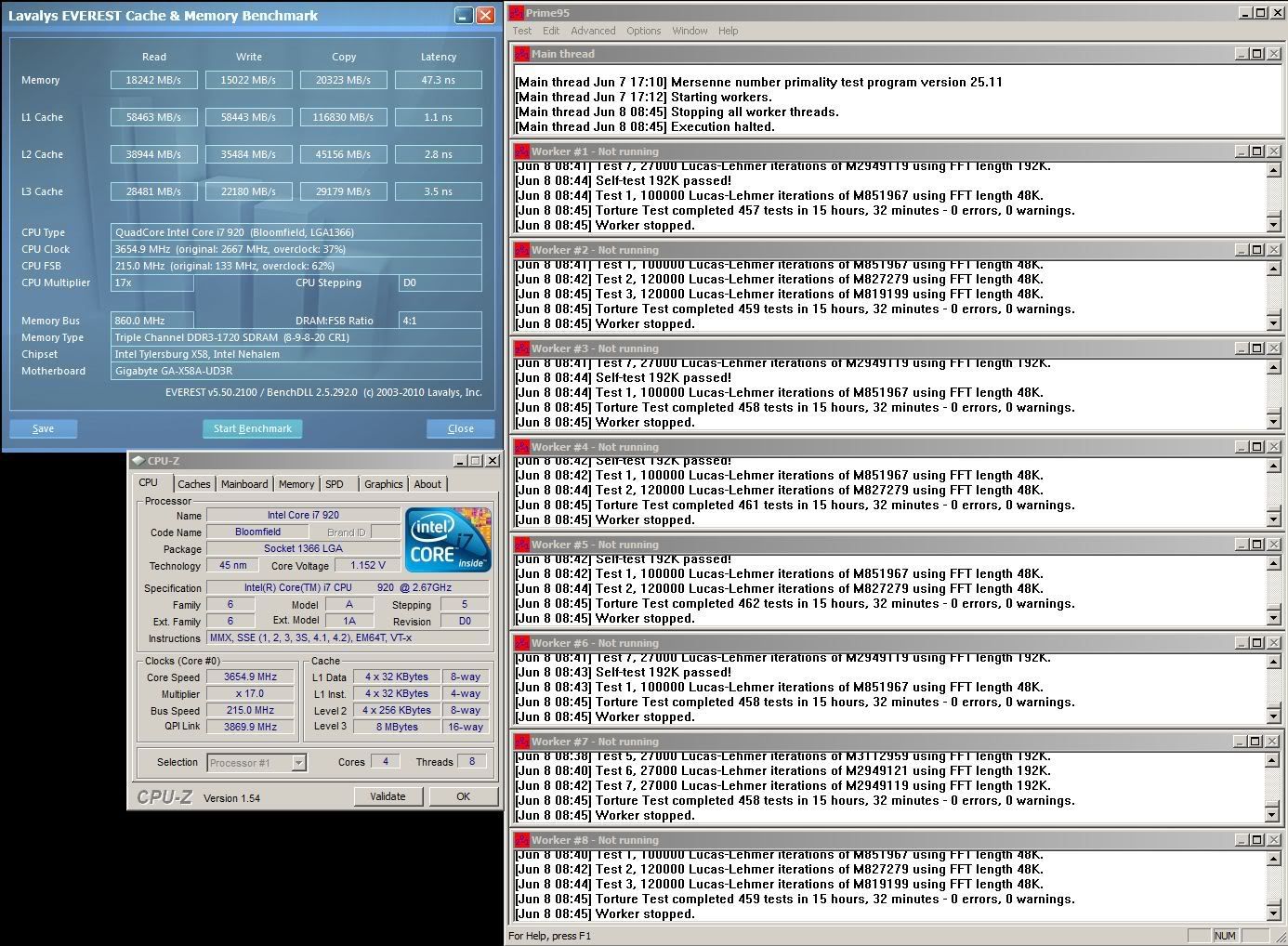Click Worker #2 scrollbar down arrow

click(1273, 322)
